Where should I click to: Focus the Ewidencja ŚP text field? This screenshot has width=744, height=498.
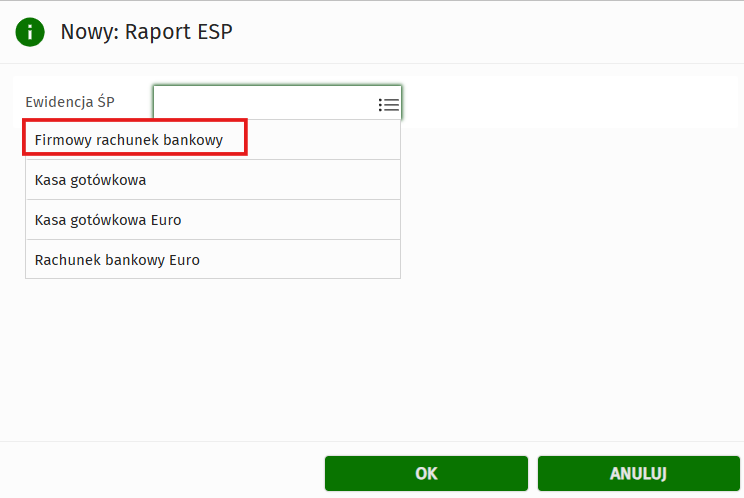point(264,103)
